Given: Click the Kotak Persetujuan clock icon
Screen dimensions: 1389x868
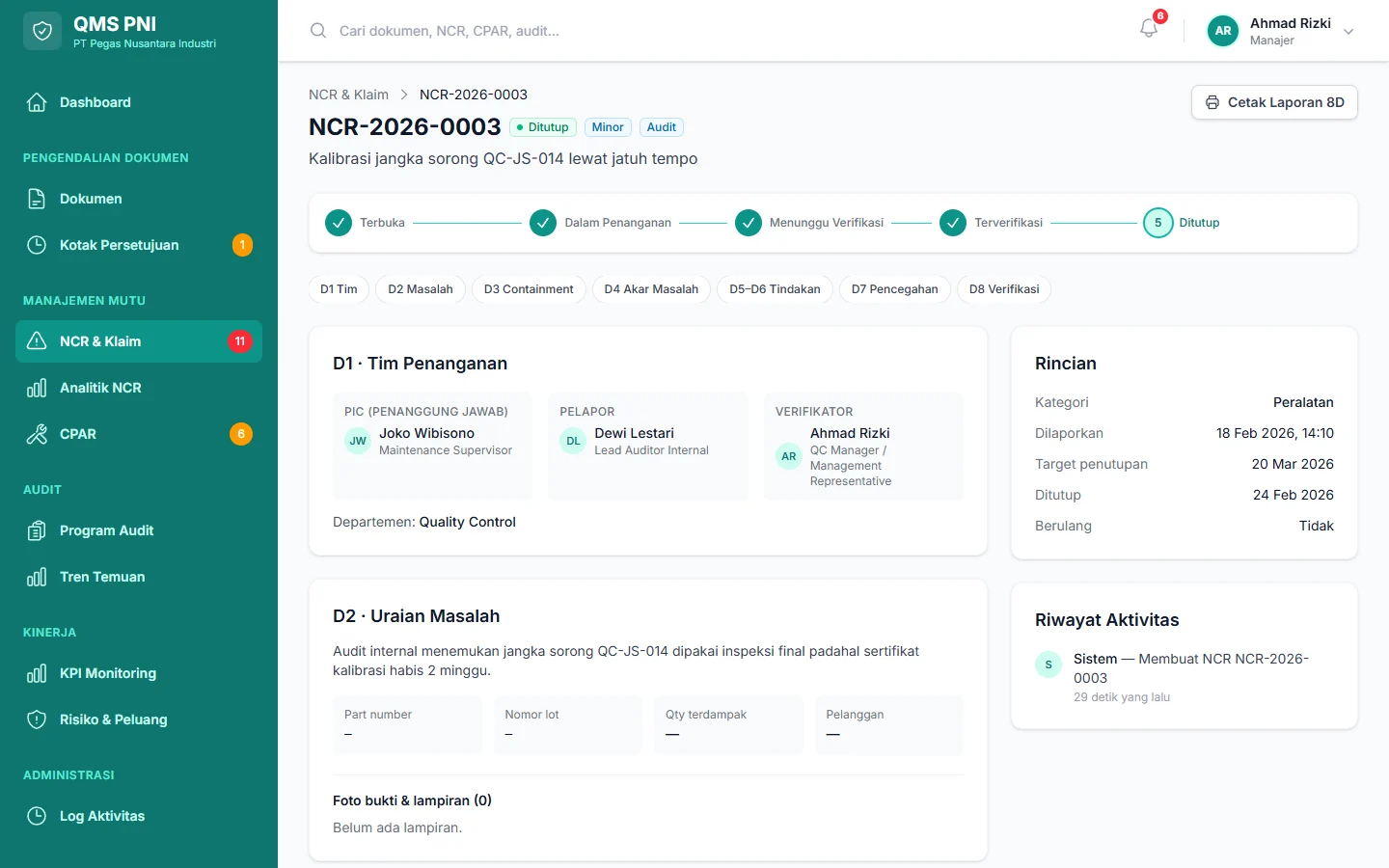Looking at the screenshot, I should coord(37,245).
